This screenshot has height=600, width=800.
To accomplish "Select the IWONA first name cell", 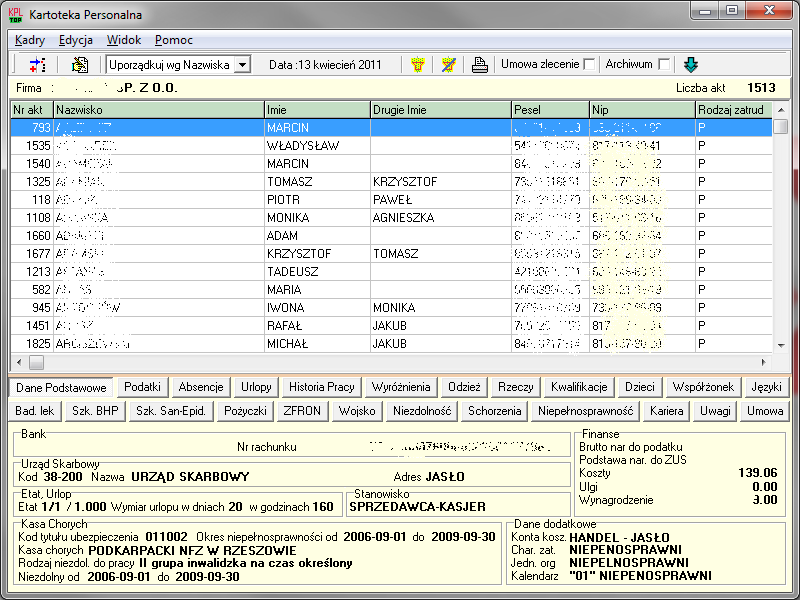I will (x=317, y=308).
